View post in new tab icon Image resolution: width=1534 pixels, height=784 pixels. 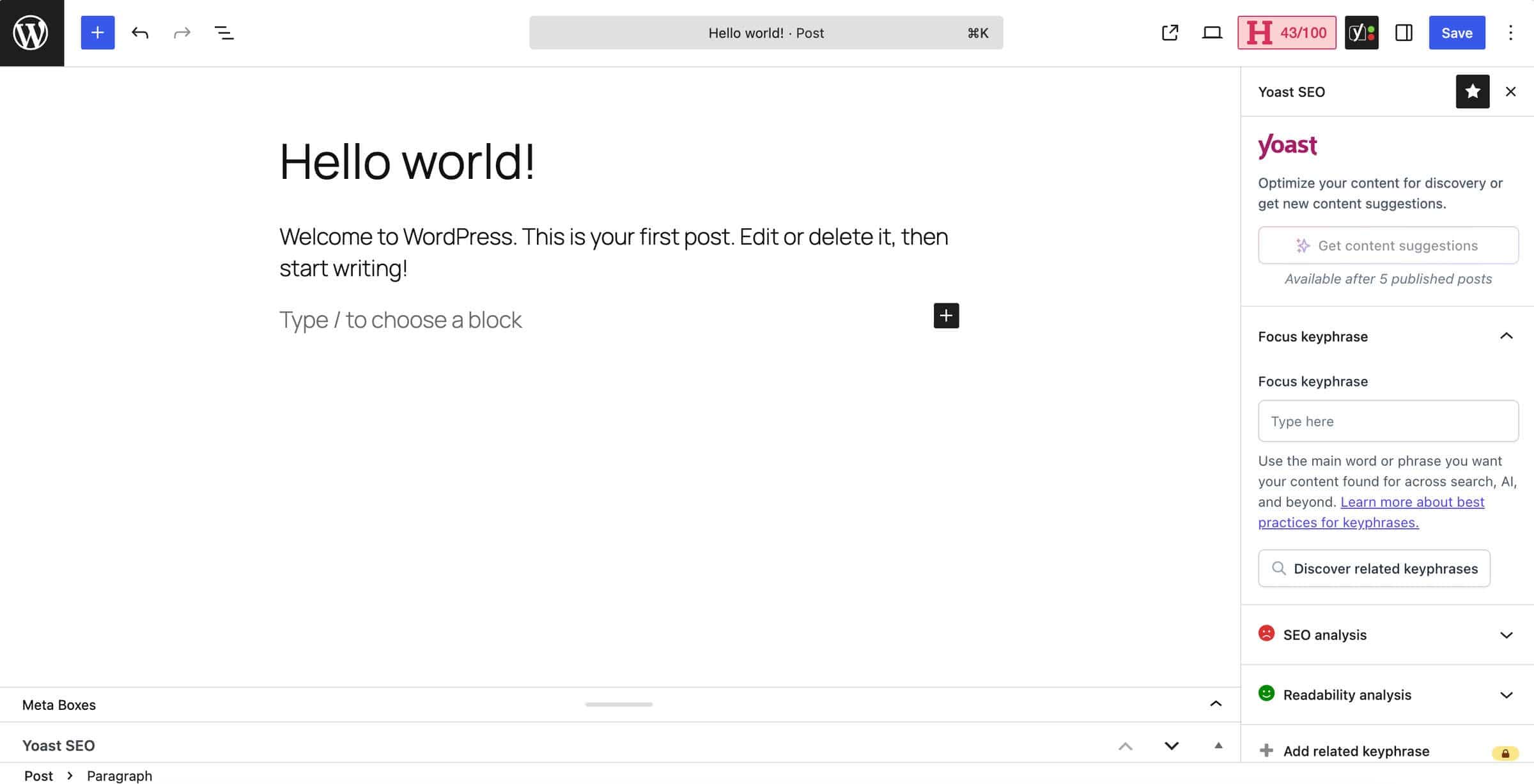pyautogui.click(x=1170, y=33)
